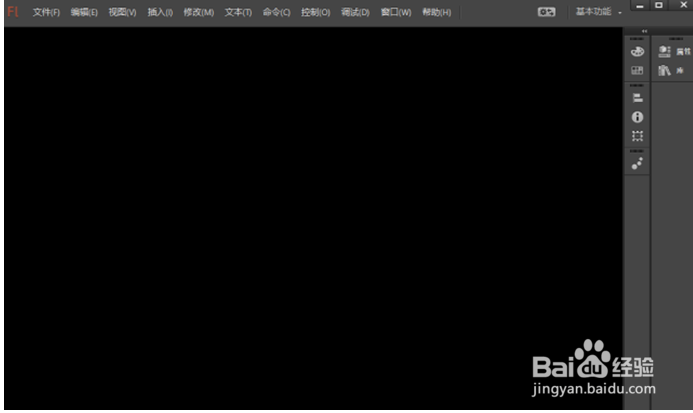Viewport: 693px width, 413px height.
Task: Open the 文件(F) menu
Action: (x=46, y=12)
